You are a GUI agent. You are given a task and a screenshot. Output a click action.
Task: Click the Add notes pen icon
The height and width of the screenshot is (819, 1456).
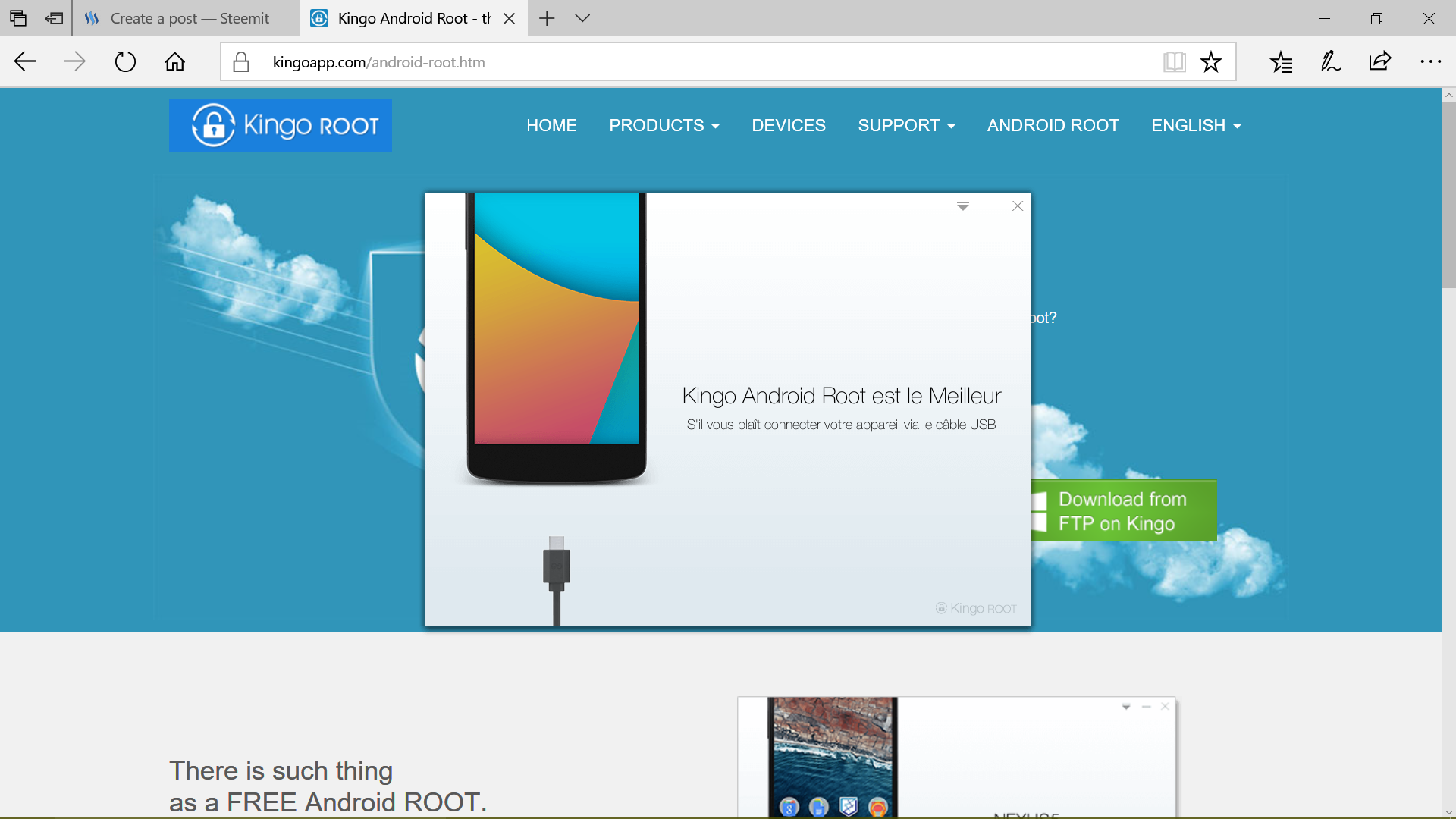click(x=1331, y=62)
